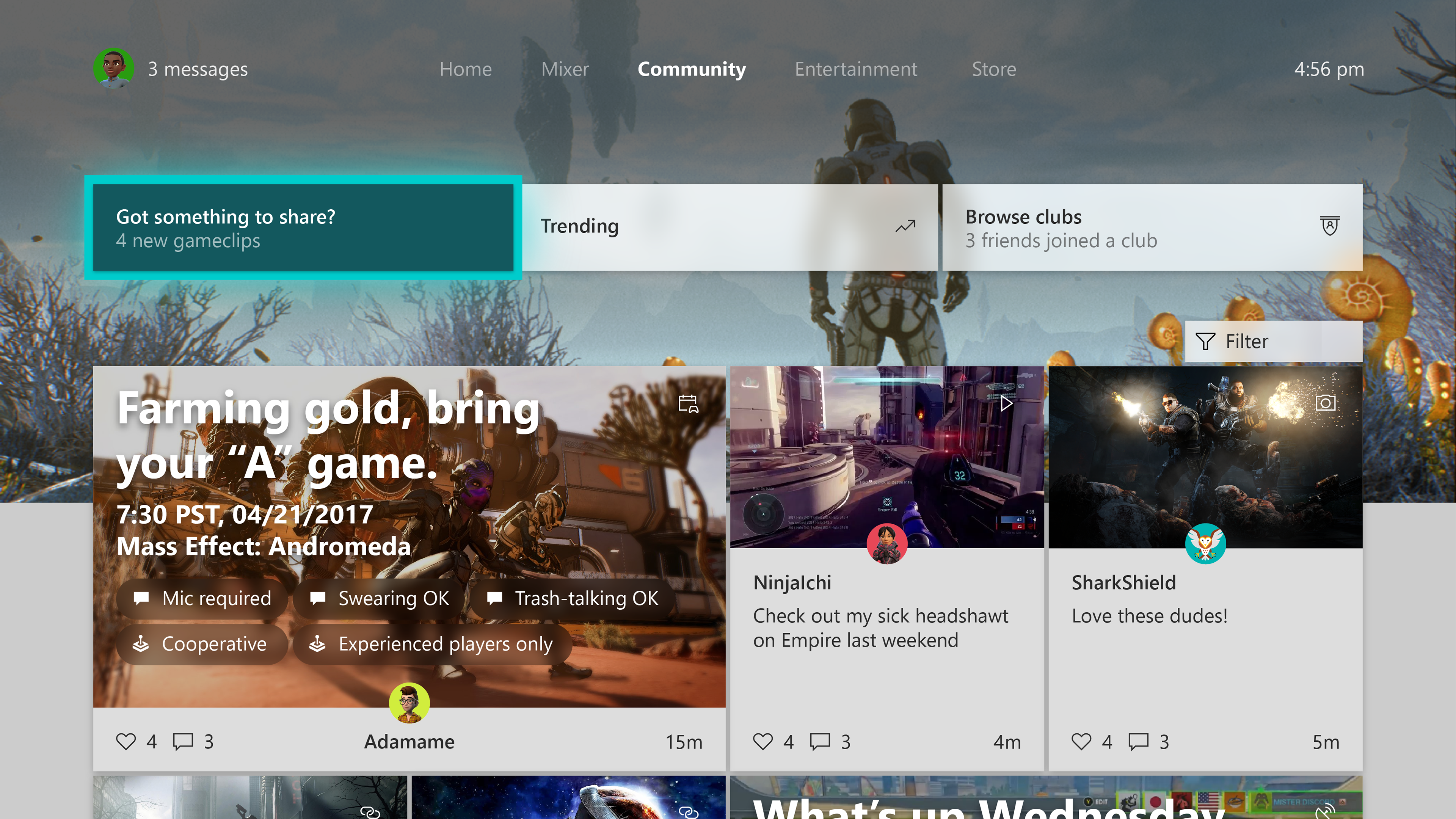Check the 4:56 pm clock
1456x819 pixels.
(x=1329, y=69)
